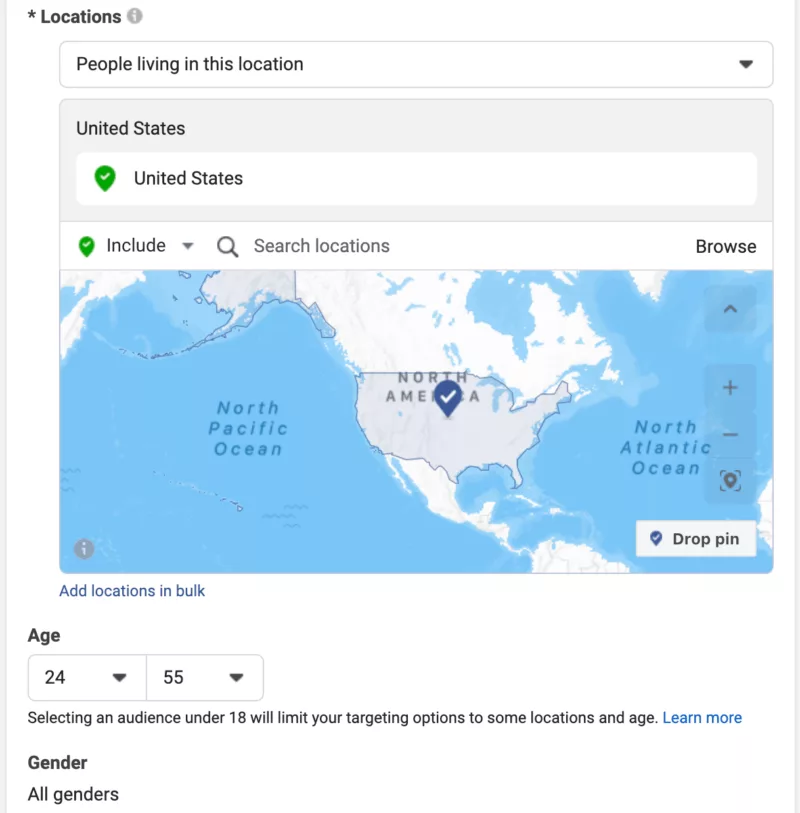Open the "Add locations in bulk" link
Screen dimensions: 800x813
coord(131,590)
